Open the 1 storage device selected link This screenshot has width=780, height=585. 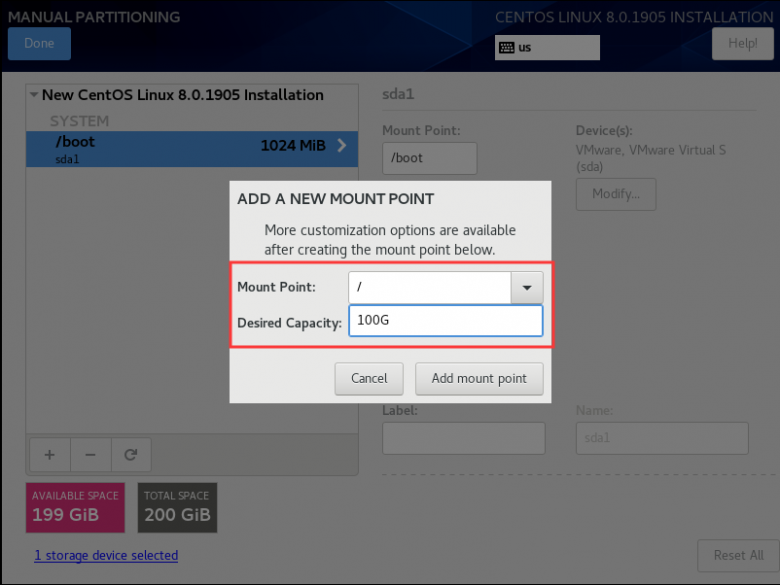point(106,555)
